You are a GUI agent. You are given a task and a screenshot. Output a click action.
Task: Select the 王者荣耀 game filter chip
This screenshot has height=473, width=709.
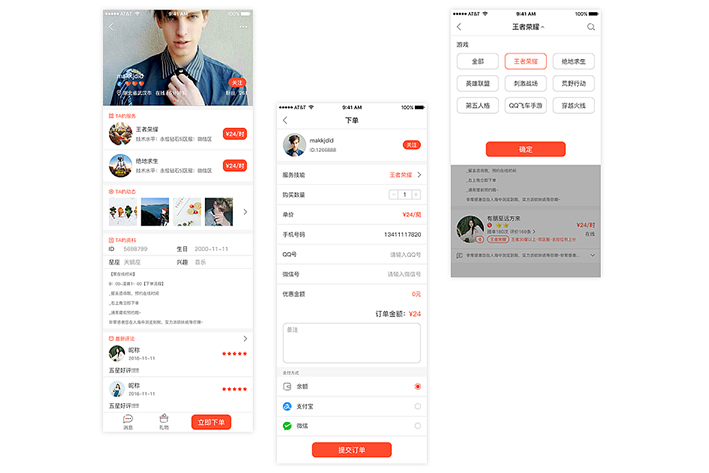click(525, 61)
